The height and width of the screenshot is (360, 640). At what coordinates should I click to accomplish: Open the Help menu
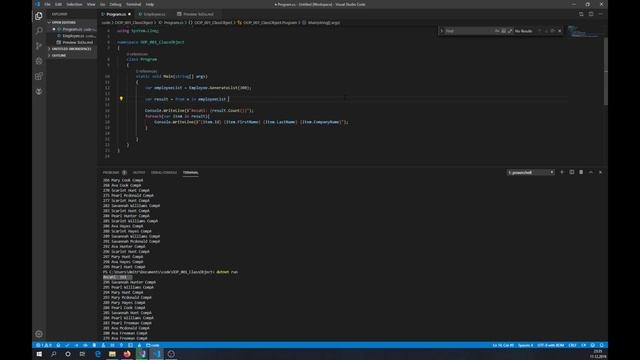pos(150,4)
